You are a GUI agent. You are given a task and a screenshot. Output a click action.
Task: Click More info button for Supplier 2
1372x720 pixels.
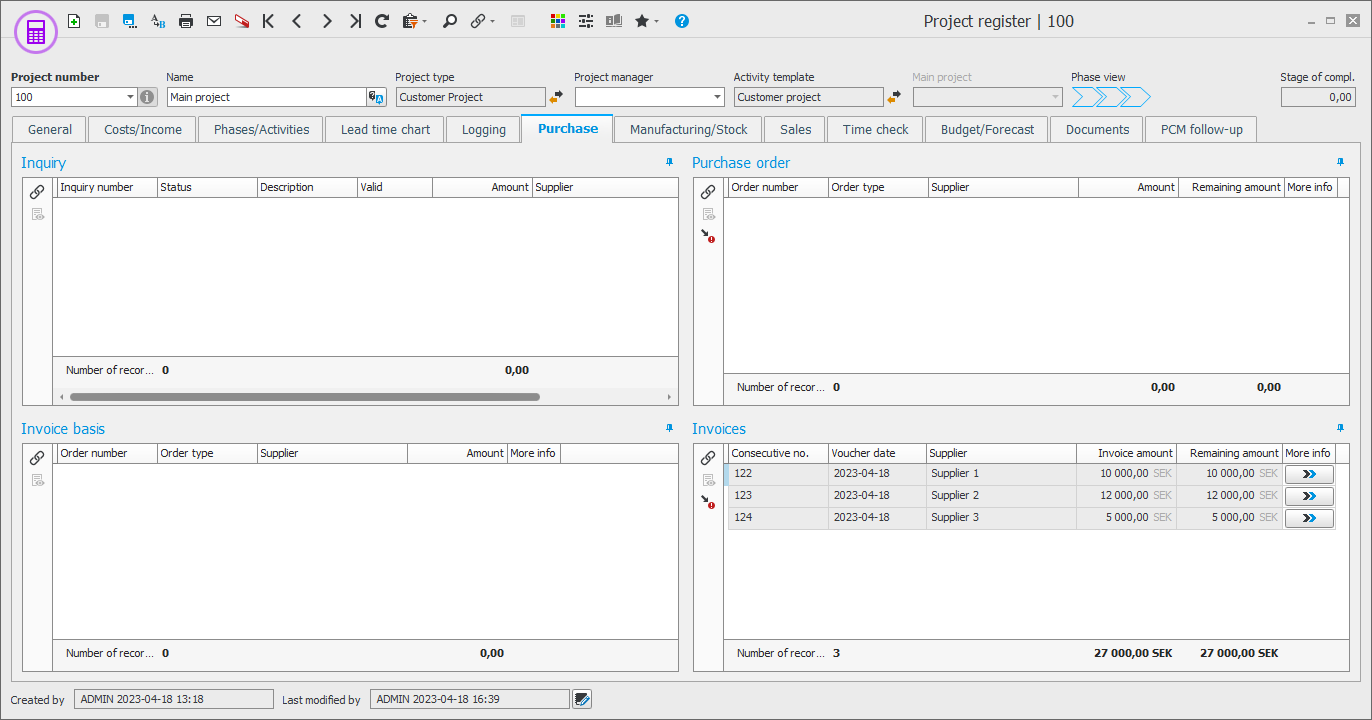pyautogui.click(x=1309, y=496)
